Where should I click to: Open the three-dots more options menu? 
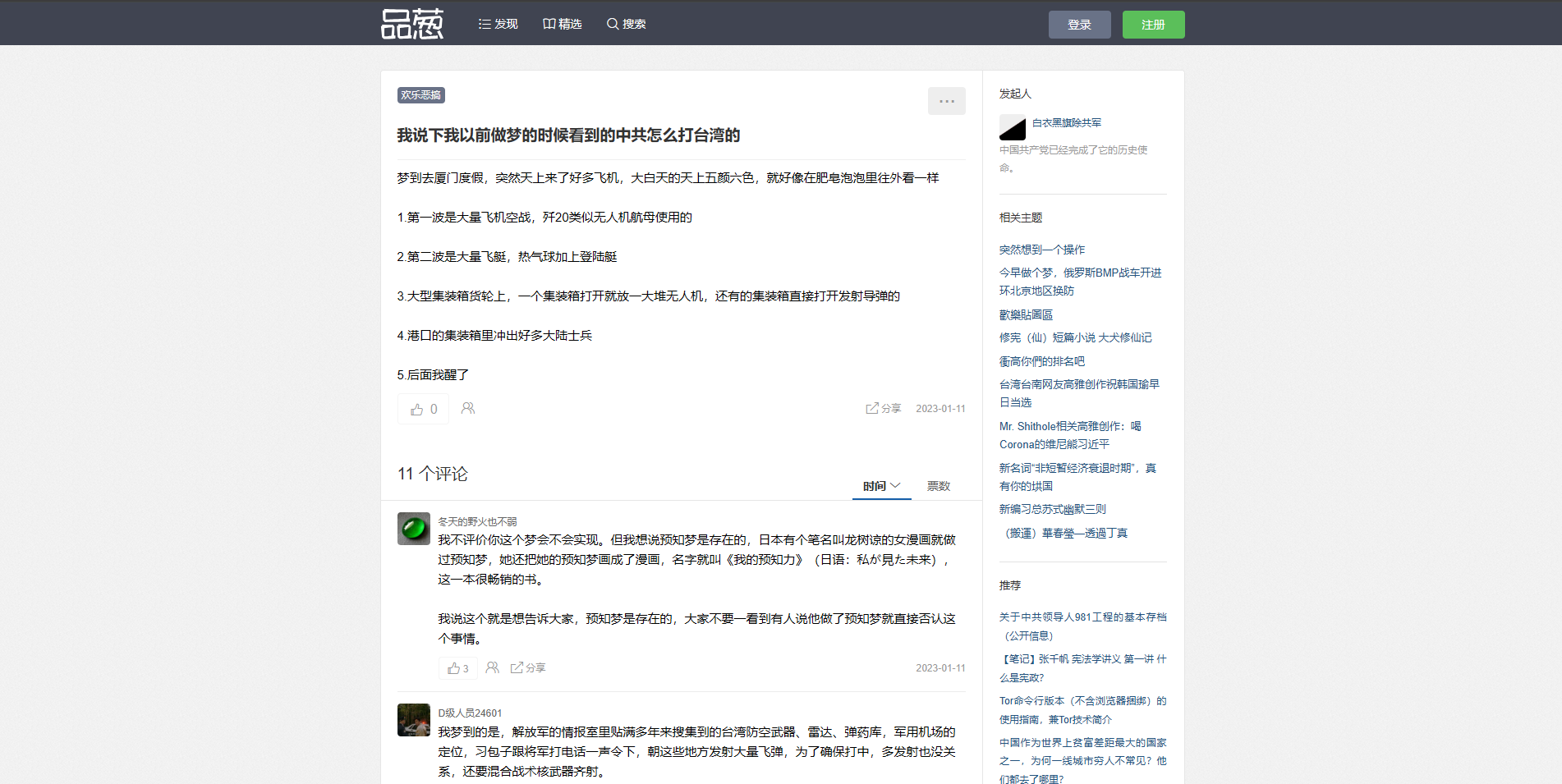pos(946,101)
